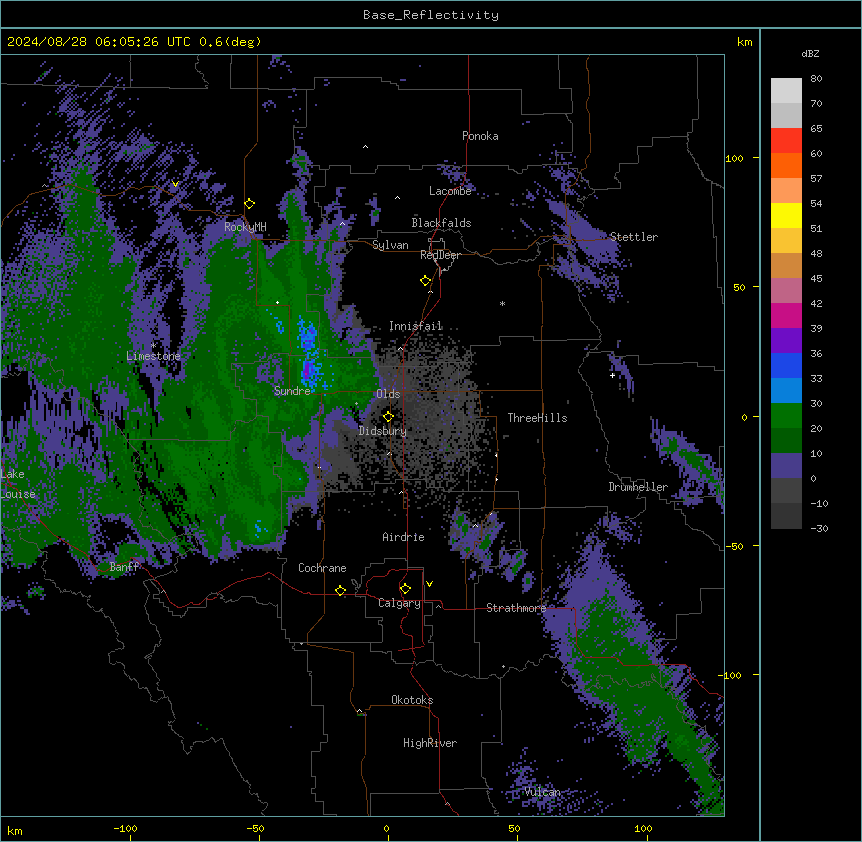Pick the slate purple 0-10 dBZ swatch
Screen dimensions: 862x842
(786, 466)
